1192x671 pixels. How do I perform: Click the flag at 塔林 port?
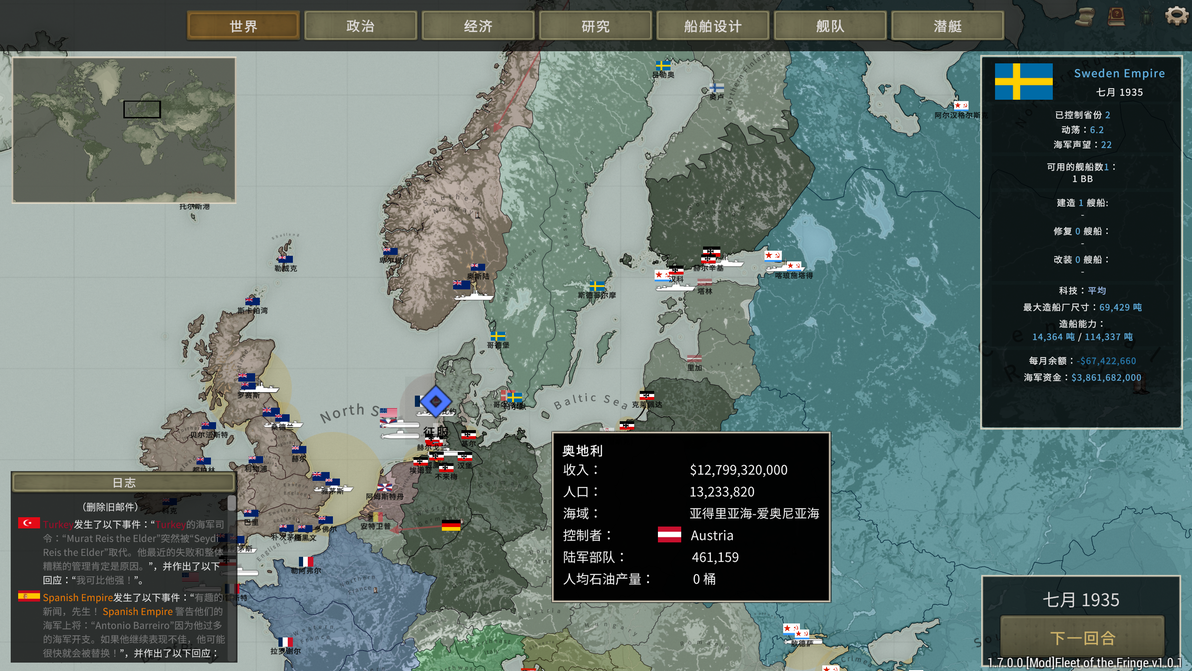pos(705,282)
